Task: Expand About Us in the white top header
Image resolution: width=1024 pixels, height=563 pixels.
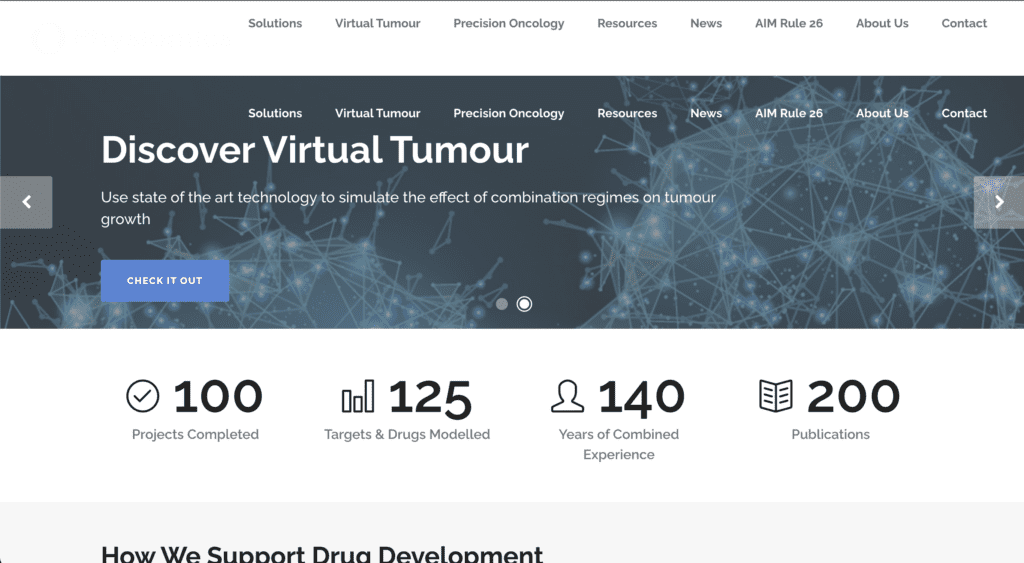Action: (882, 24)
